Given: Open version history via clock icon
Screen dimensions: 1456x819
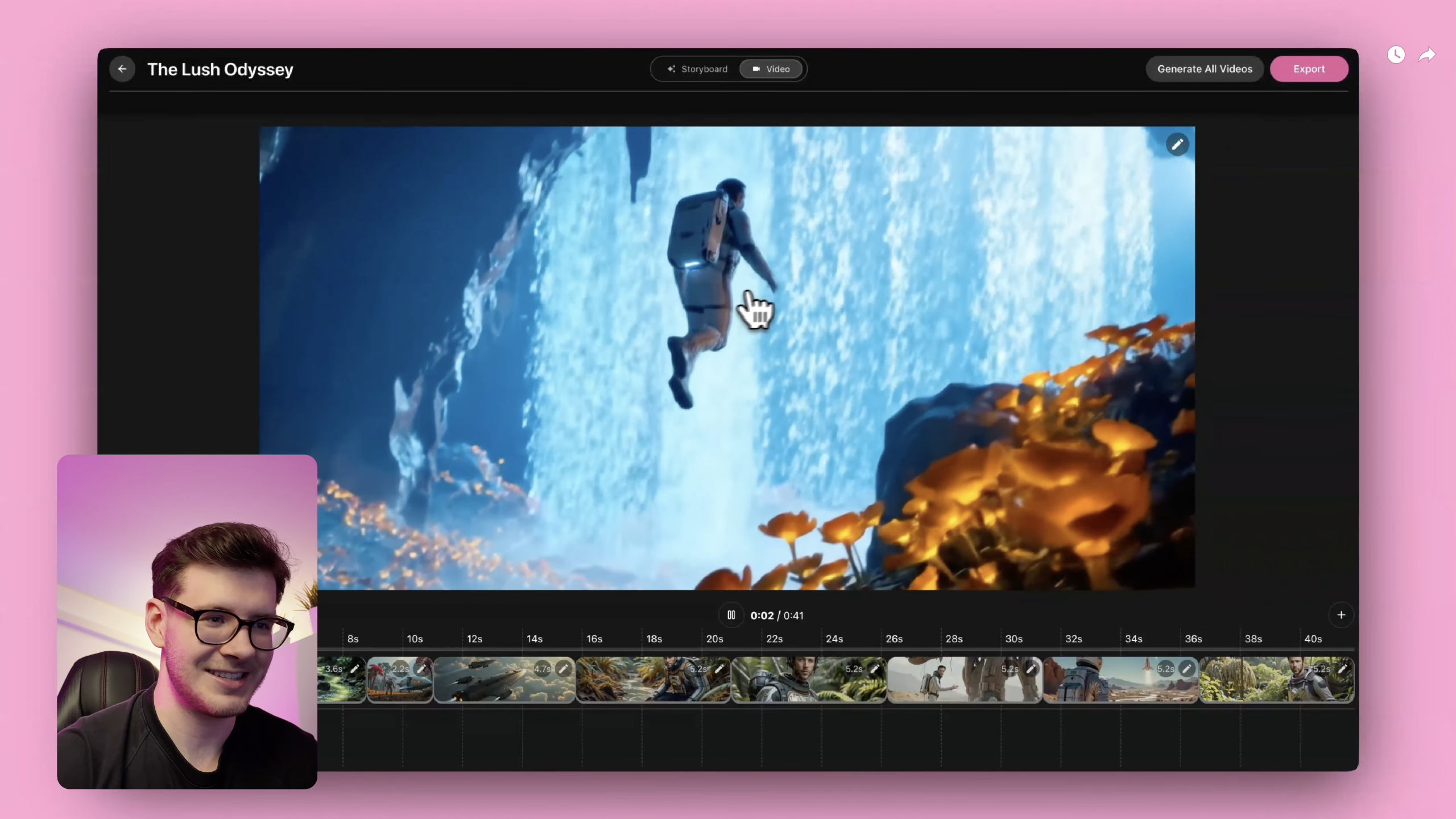Looking at the screenshot, I should point(1396,55).
